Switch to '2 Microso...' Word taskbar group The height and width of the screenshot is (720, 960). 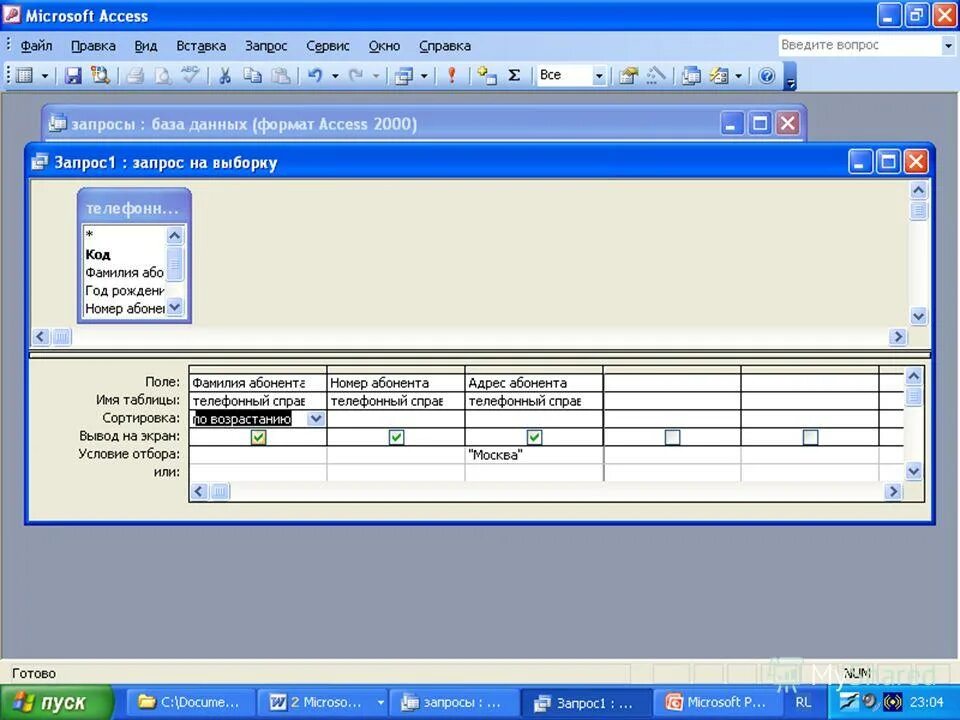click(323, 702)
